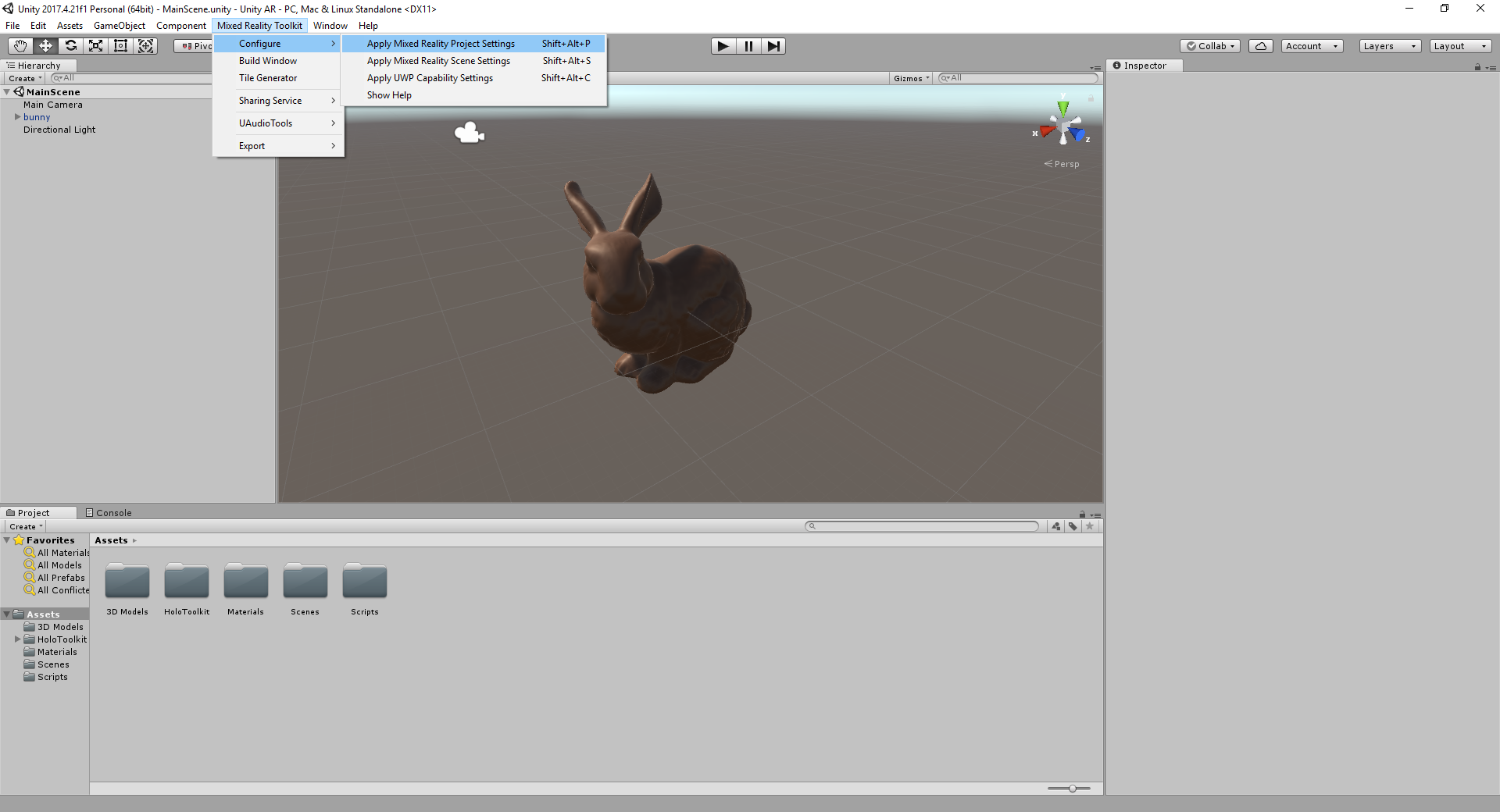Open the Layers dropdown
The image size is (1500, 812).
tap(1389, 46)
